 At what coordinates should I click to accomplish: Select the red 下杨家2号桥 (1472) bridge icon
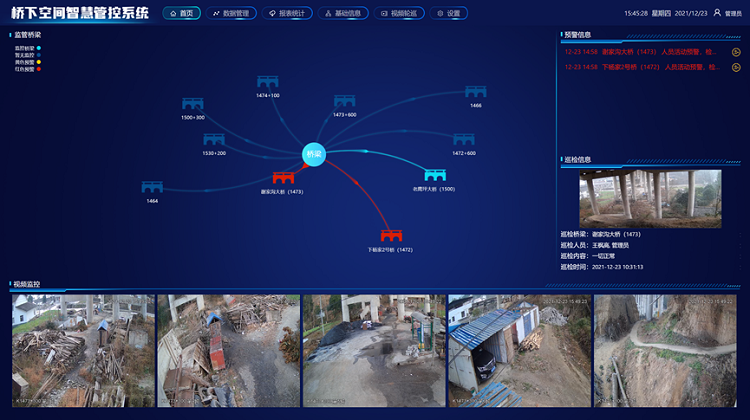click(390, 235)
